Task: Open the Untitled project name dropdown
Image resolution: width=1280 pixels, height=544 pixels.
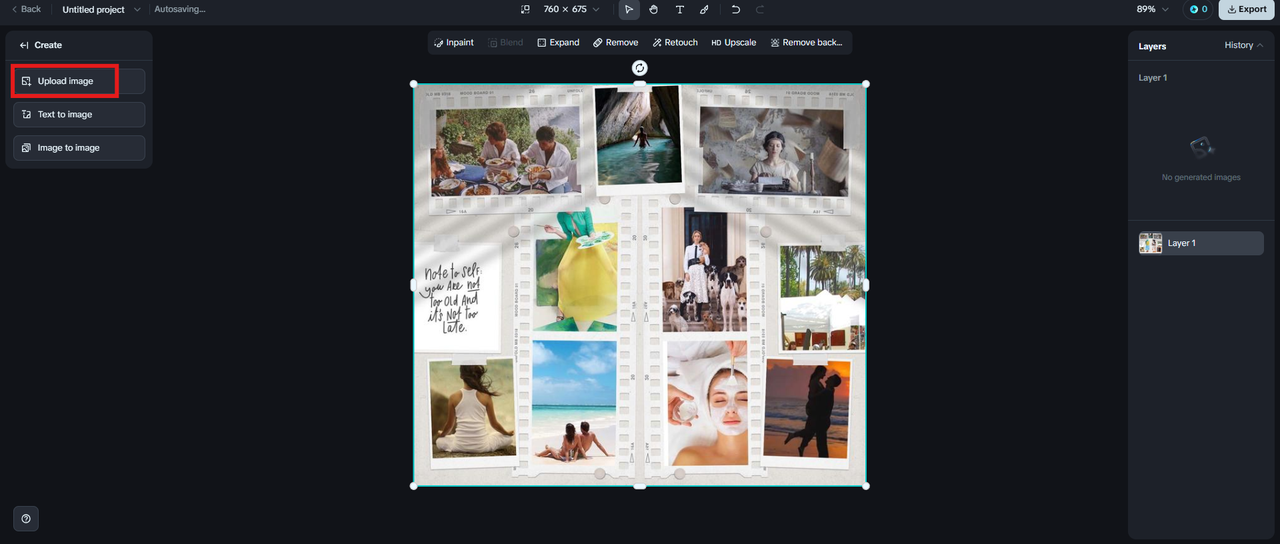Action: pos(101,9)
